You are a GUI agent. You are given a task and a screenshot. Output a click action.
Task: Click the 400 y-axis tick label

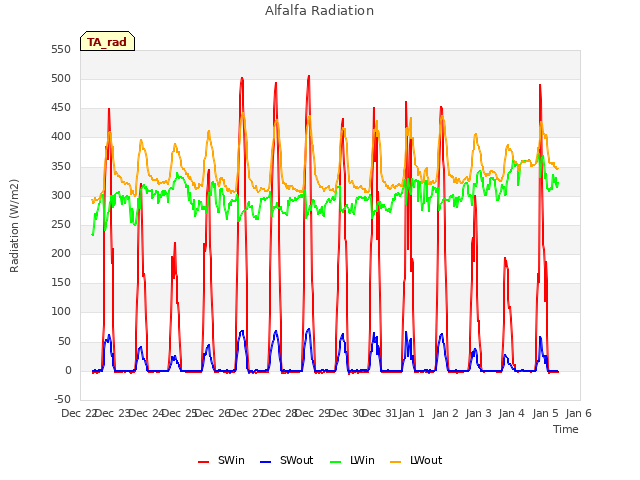click(61, 137)
